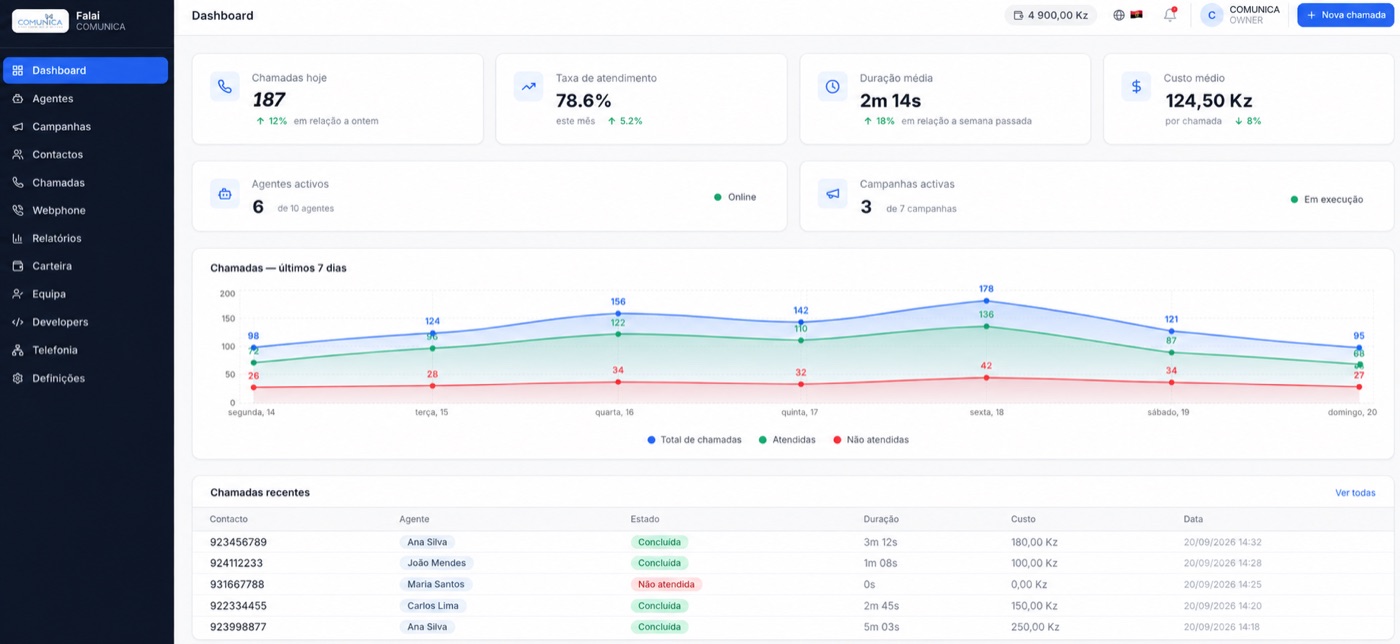Click the Relatórios bar chart icon
1400x644 pixels.
tap(17, 238)
